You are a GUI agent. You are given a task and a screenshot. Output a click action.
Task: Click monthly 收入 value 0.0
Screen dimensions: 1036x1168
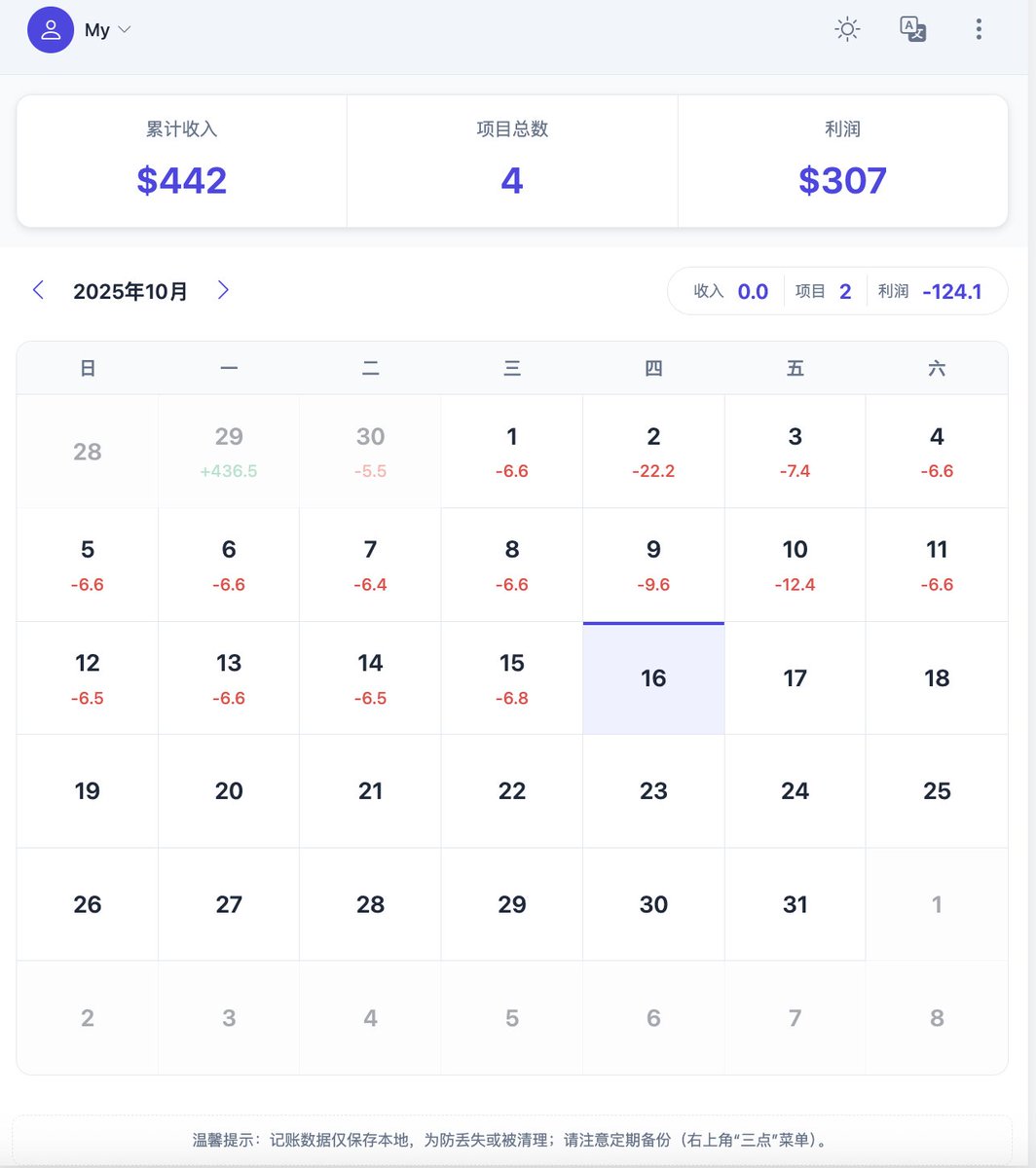[753, 291]
